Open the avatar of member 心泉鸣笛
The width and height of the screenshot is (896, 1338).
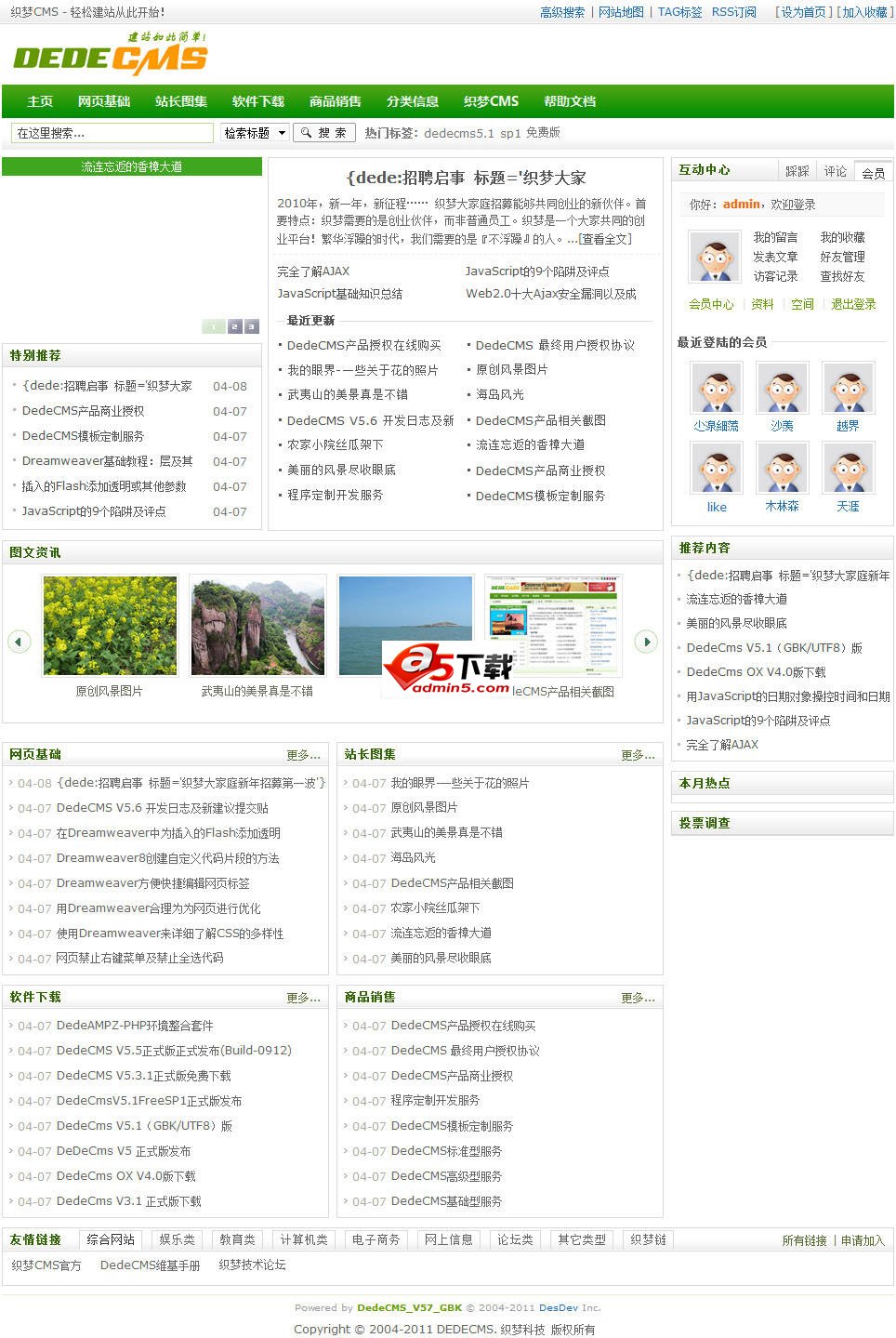pos(716,388)
